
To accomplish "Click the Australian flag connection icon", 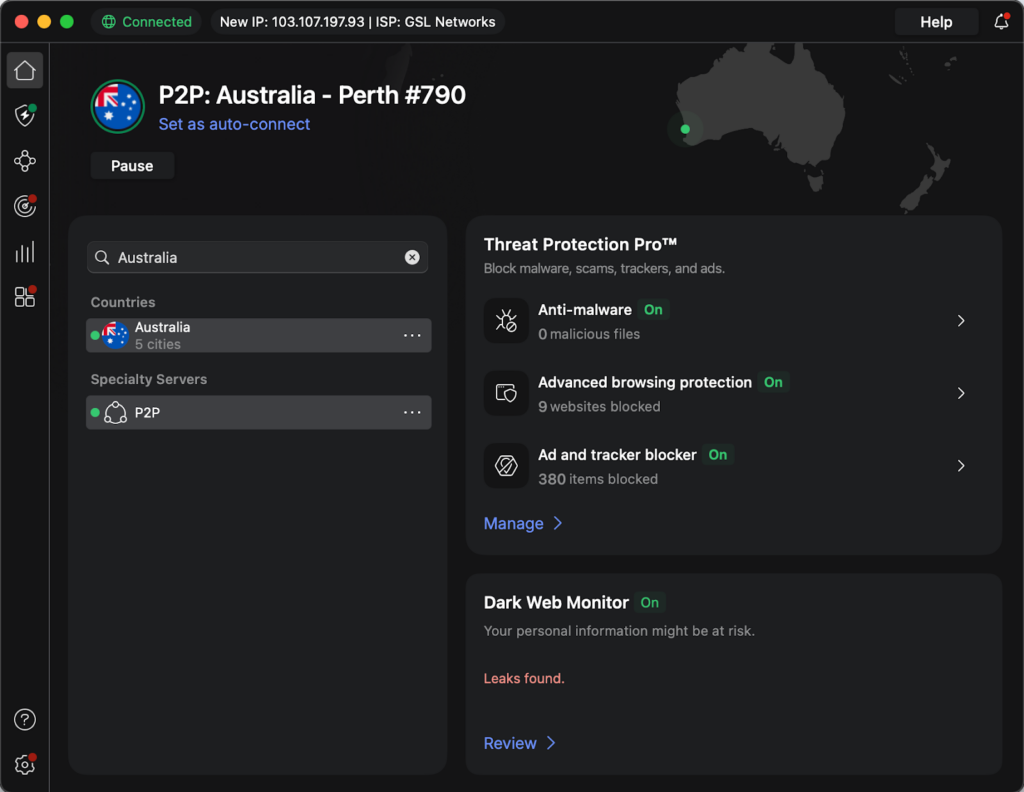I will (x=118, y=106).
